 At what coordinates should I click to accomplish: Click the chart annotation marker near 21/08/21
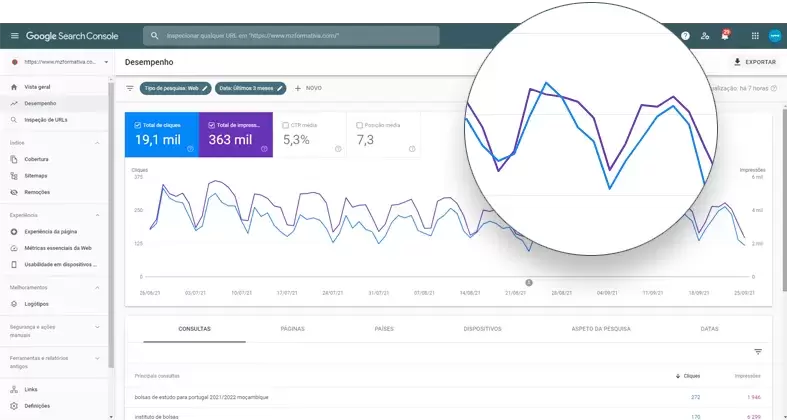(529, 283)
